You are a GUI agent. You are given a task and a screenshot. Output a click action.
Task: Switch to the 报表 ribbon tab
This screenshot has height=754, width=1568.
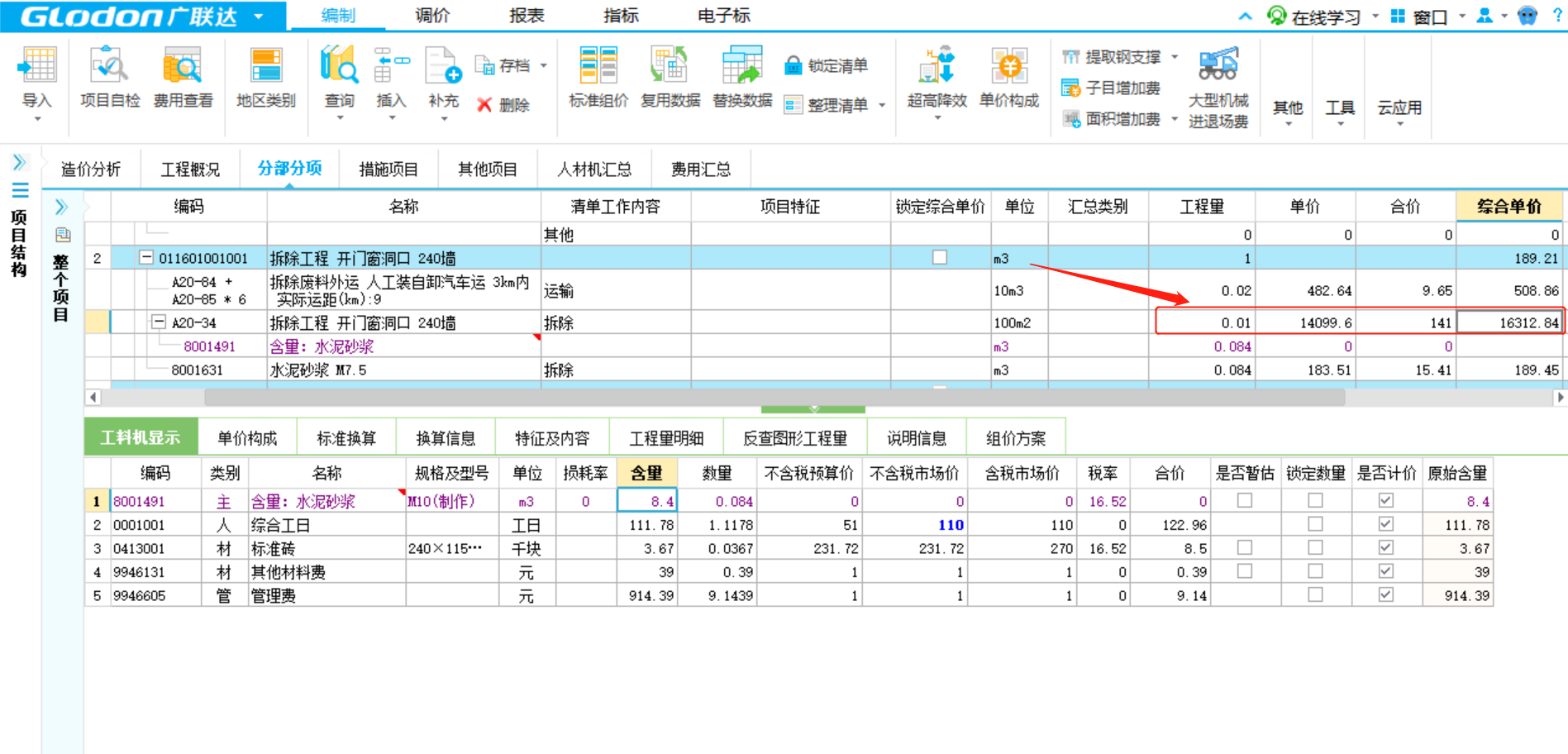tap(527, 16)
